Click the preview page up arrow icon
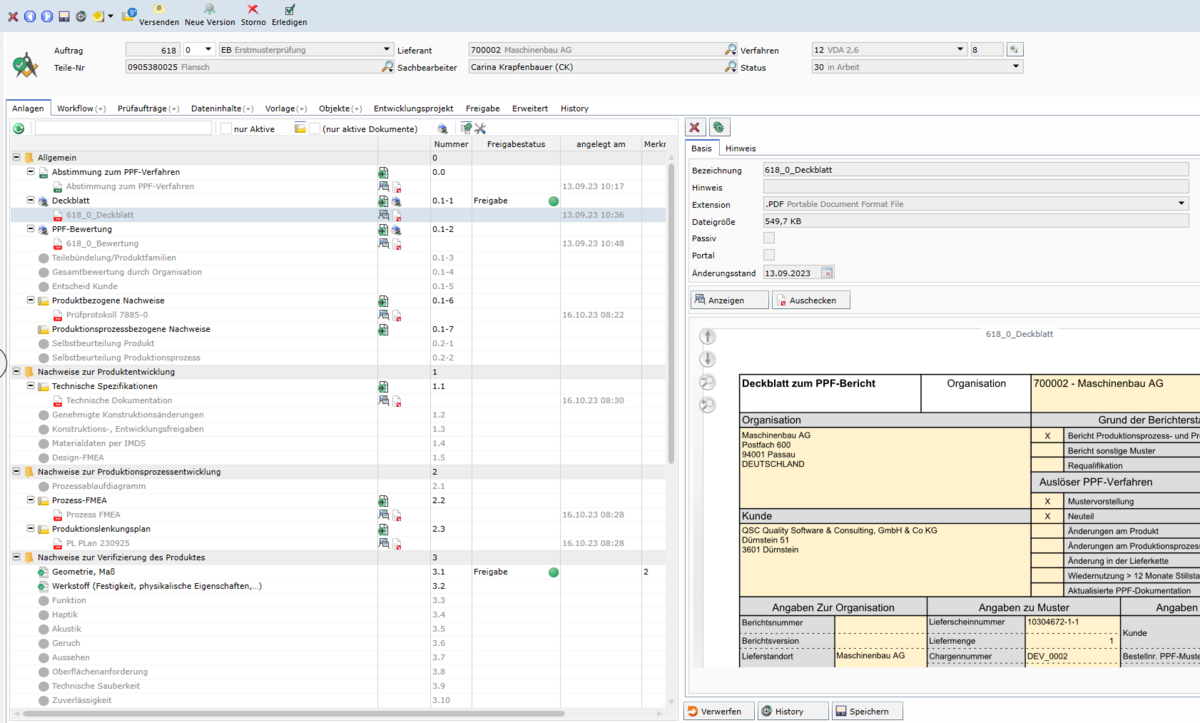Screen dimensions: 1200x723 707,337
